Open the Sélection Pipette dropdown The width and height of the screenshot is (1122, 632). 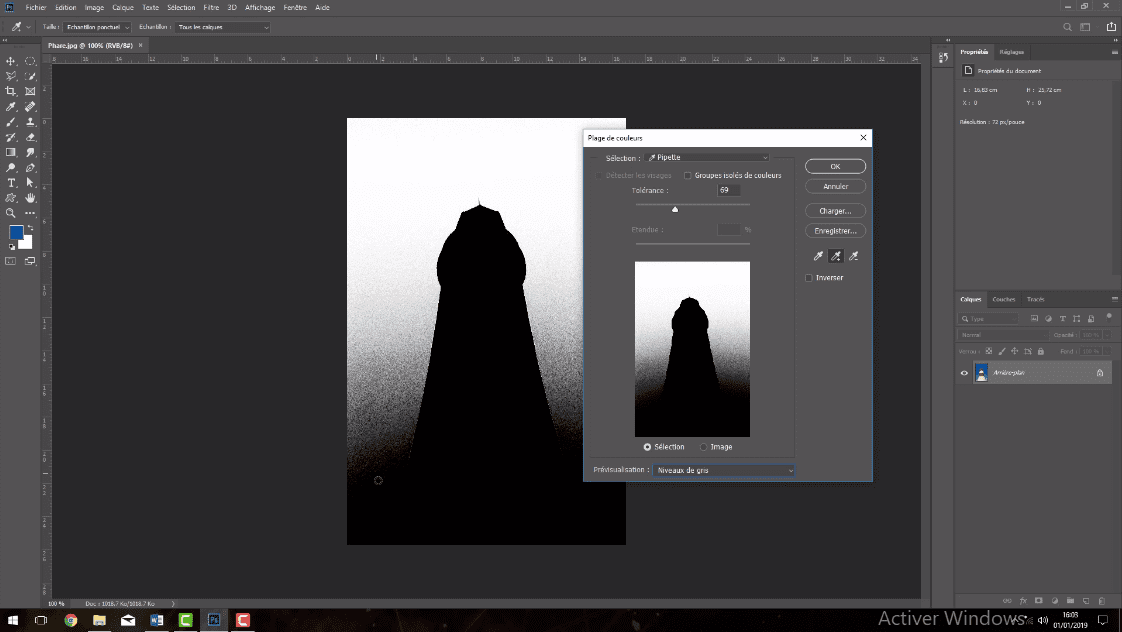click(707, 157)
